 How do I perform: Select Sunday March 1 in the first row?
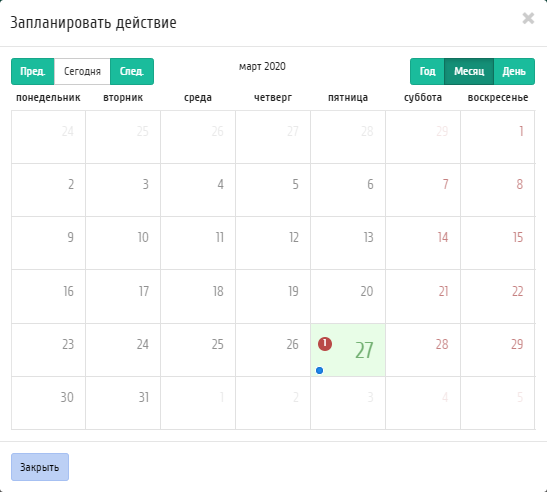click(497, 137)
